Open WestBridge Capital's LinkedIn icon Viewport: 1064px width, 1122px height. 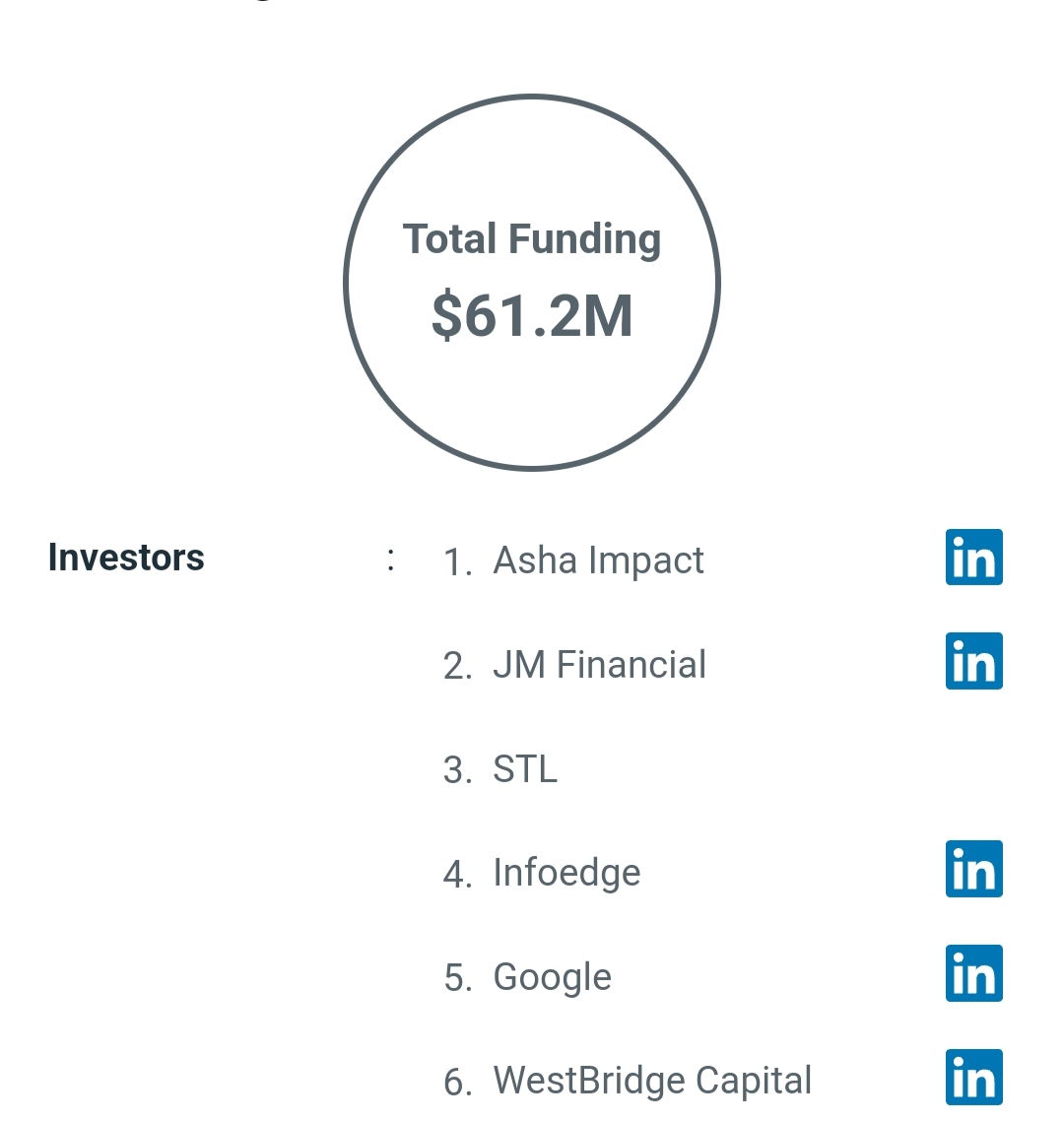point(973,1077)
